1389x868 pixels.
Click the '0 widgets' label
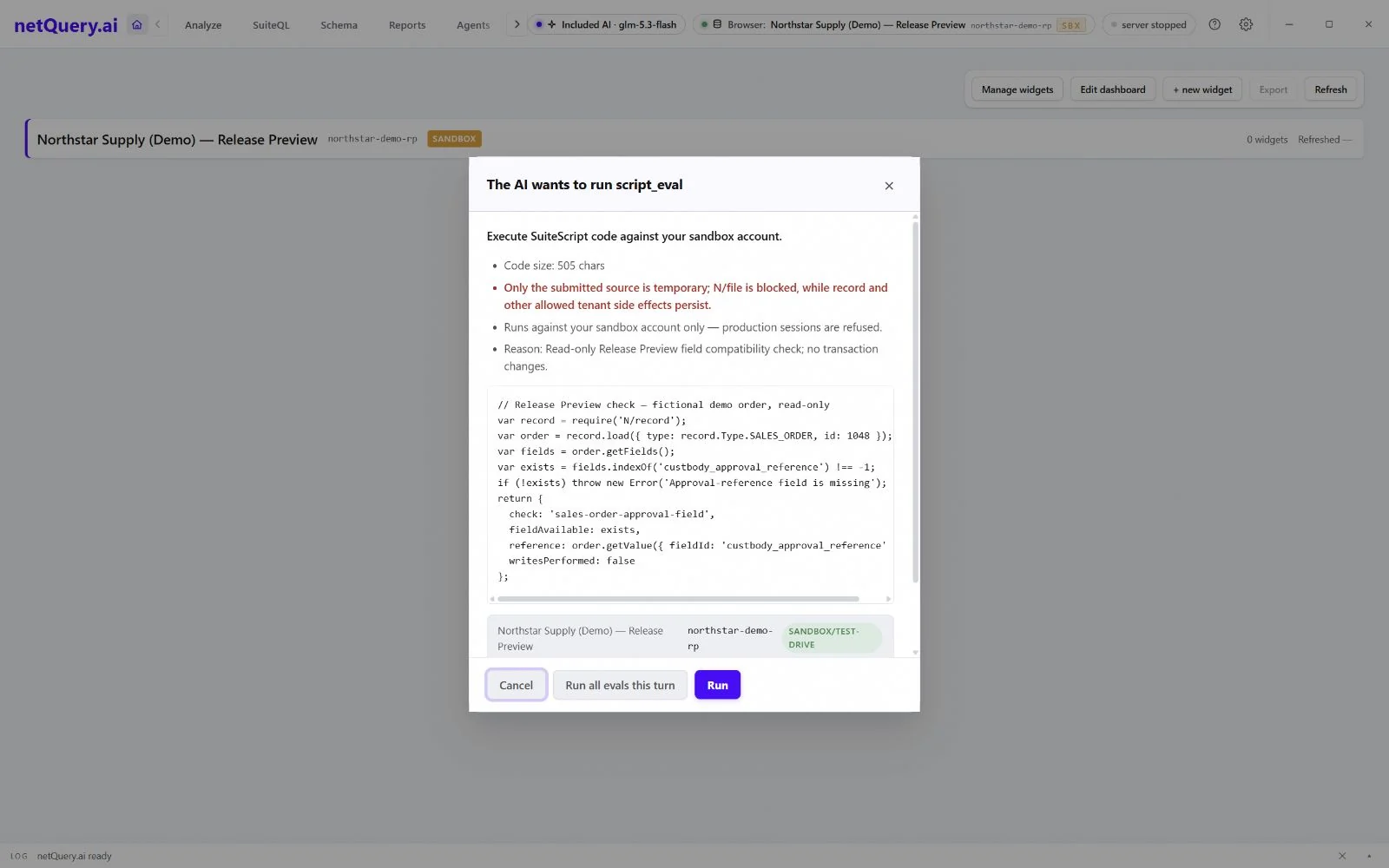click(1267, 140)
